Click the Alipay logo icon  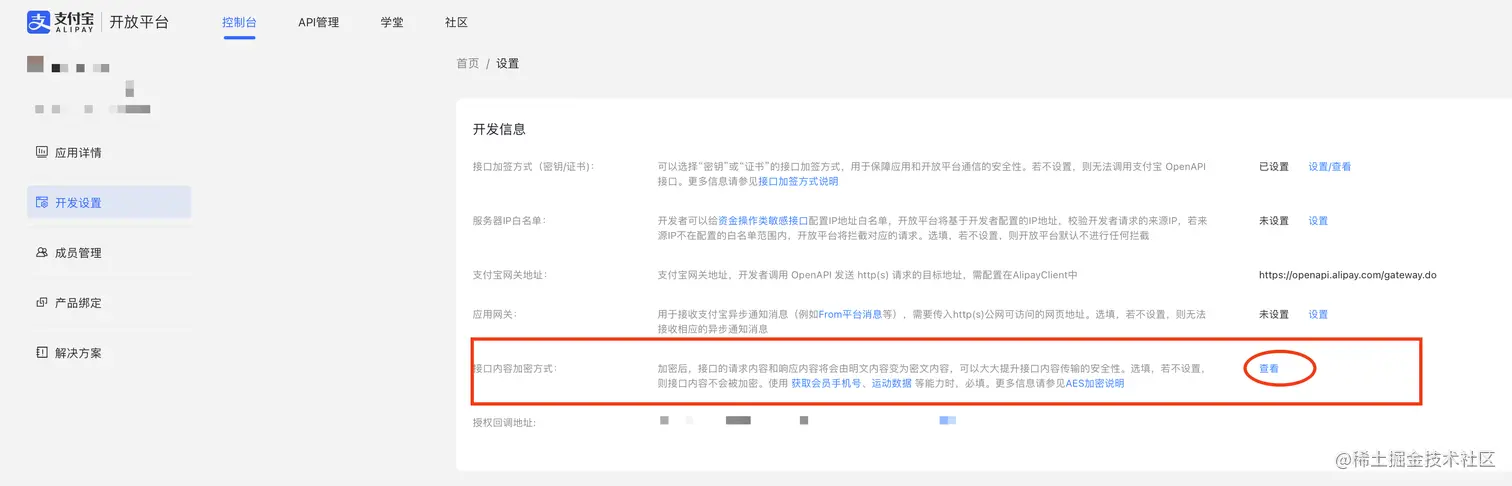pos(38,22)
